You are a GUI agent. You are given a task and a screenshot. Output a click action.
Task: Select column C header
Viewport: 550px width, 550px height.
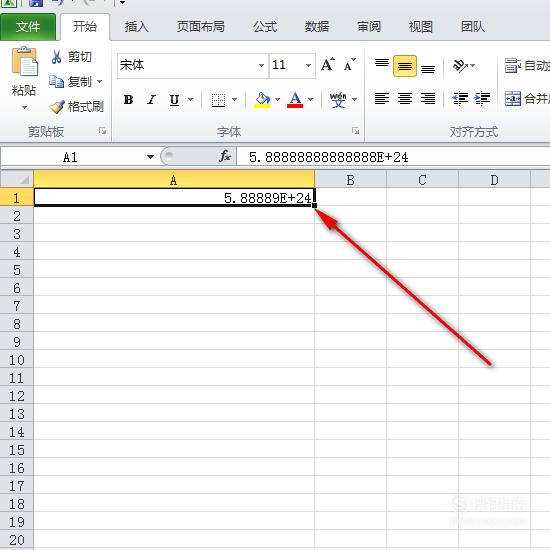tap(422, 179)
